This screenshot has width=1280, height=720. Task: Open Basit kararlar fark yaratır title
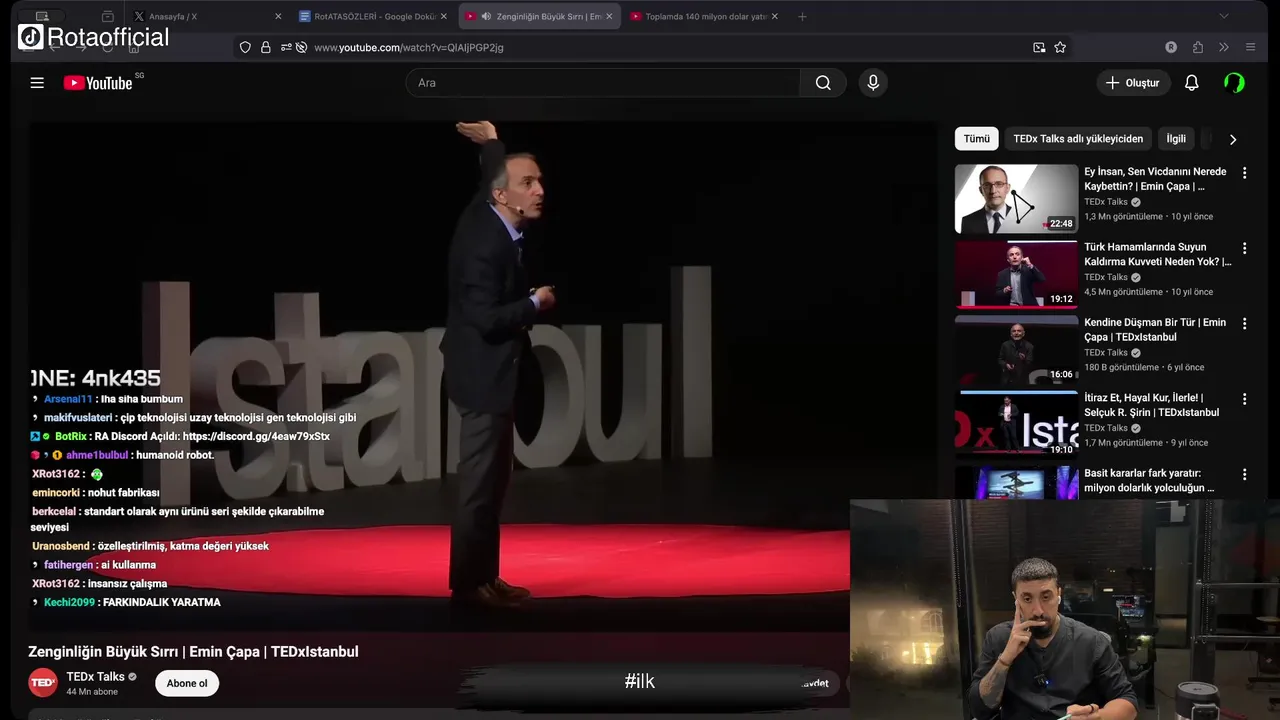click(1149, 480)
